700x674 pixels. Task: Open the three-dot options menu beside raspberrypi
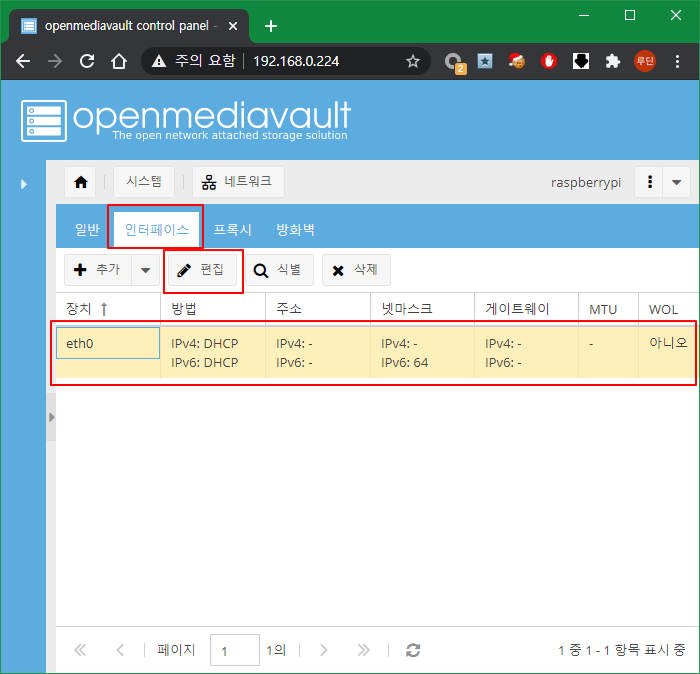pos(650,182)
